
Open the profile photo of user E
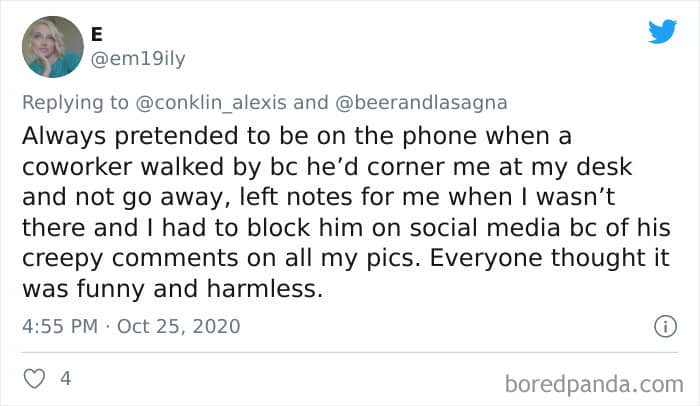pyautogui.click(x=51, y=46)
